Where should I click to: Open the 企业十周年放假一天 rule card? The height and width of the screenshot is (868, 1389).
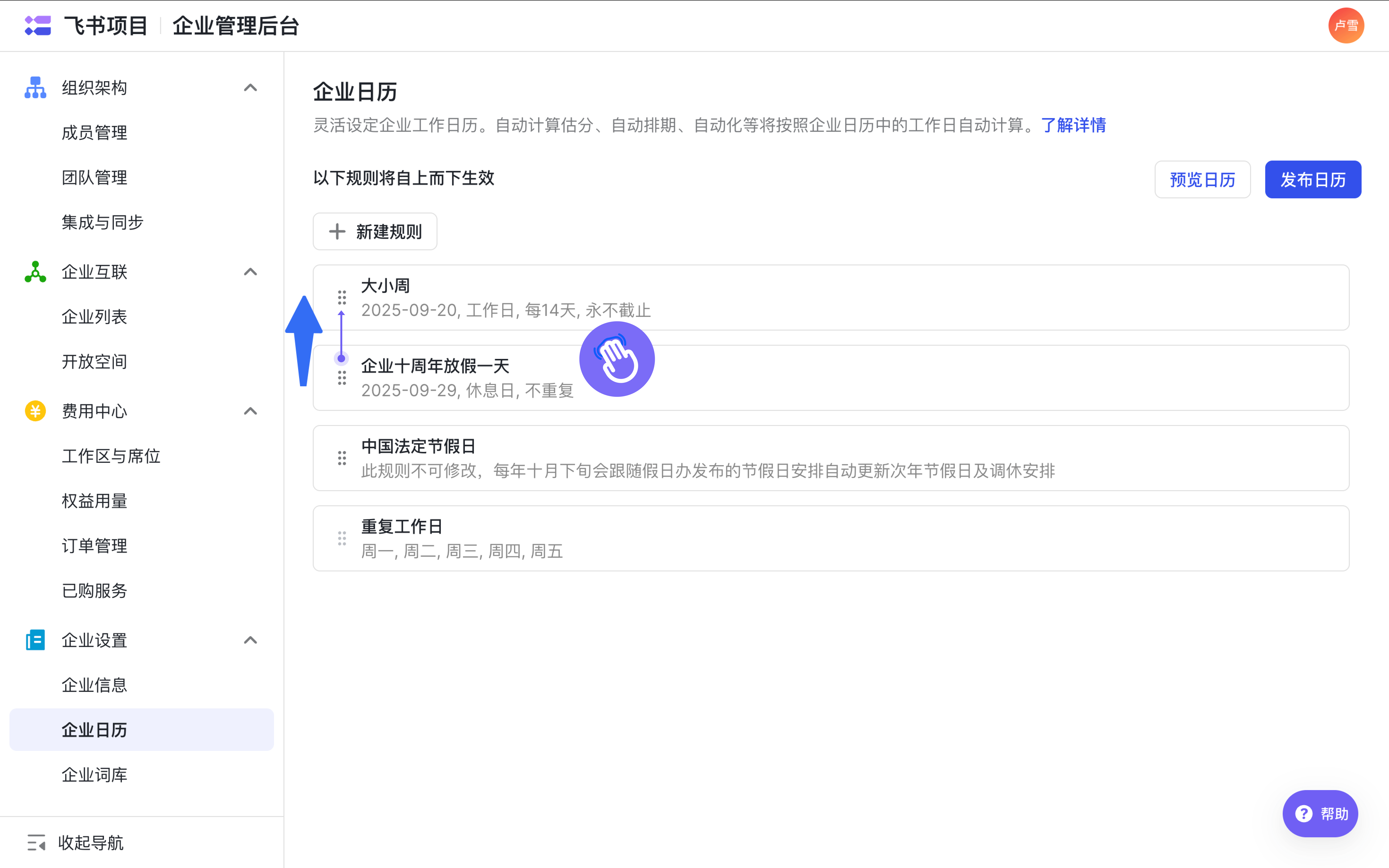(831, 378)
